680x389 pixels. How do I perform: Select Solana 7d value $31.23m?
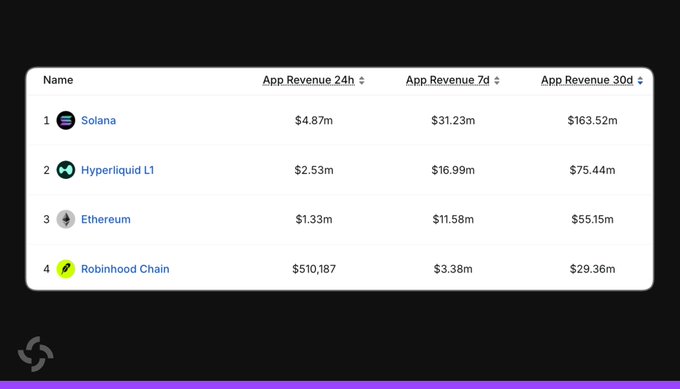[x=453, y=121]
